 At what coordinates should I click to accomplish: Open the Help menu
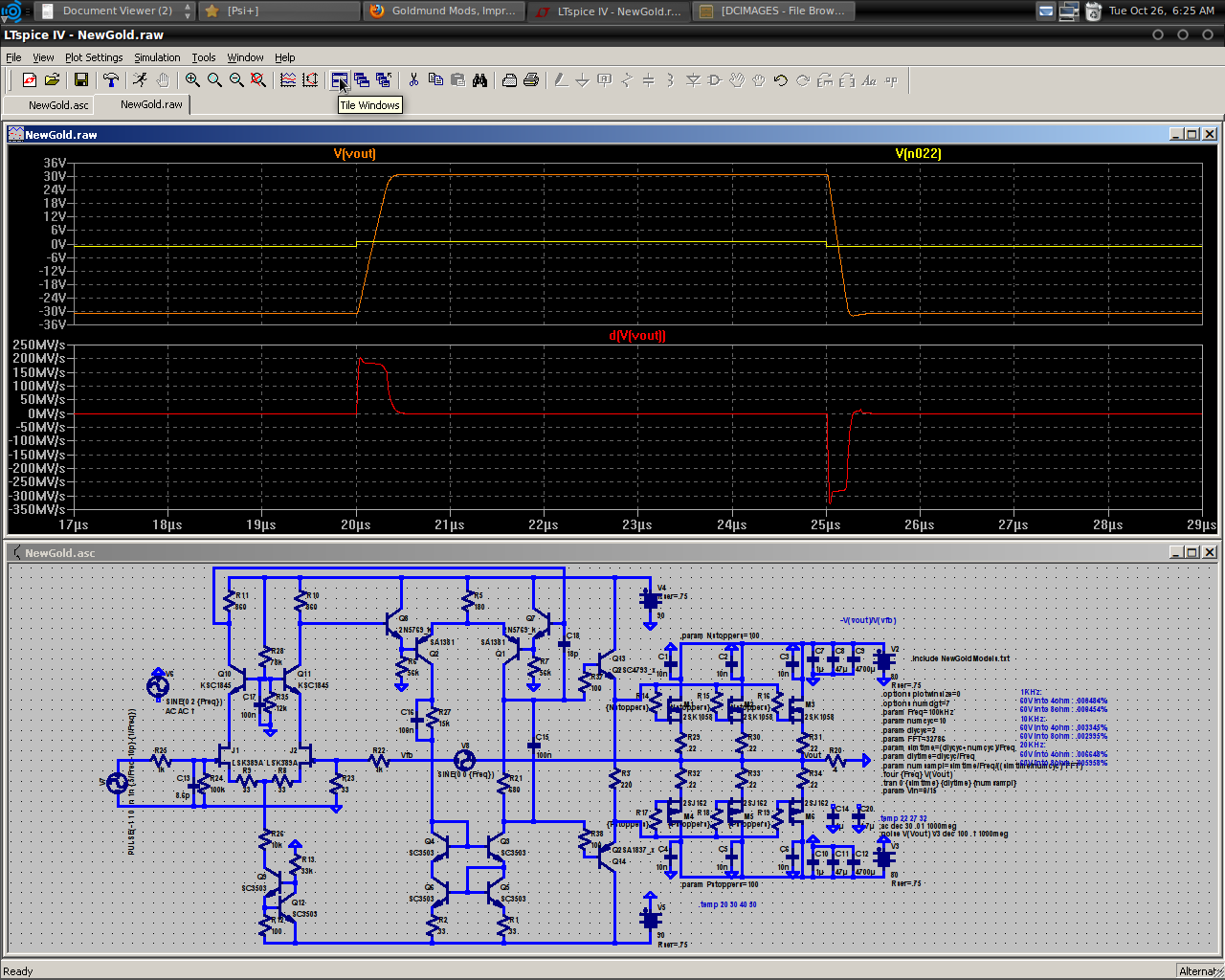[x=284, y=57]
